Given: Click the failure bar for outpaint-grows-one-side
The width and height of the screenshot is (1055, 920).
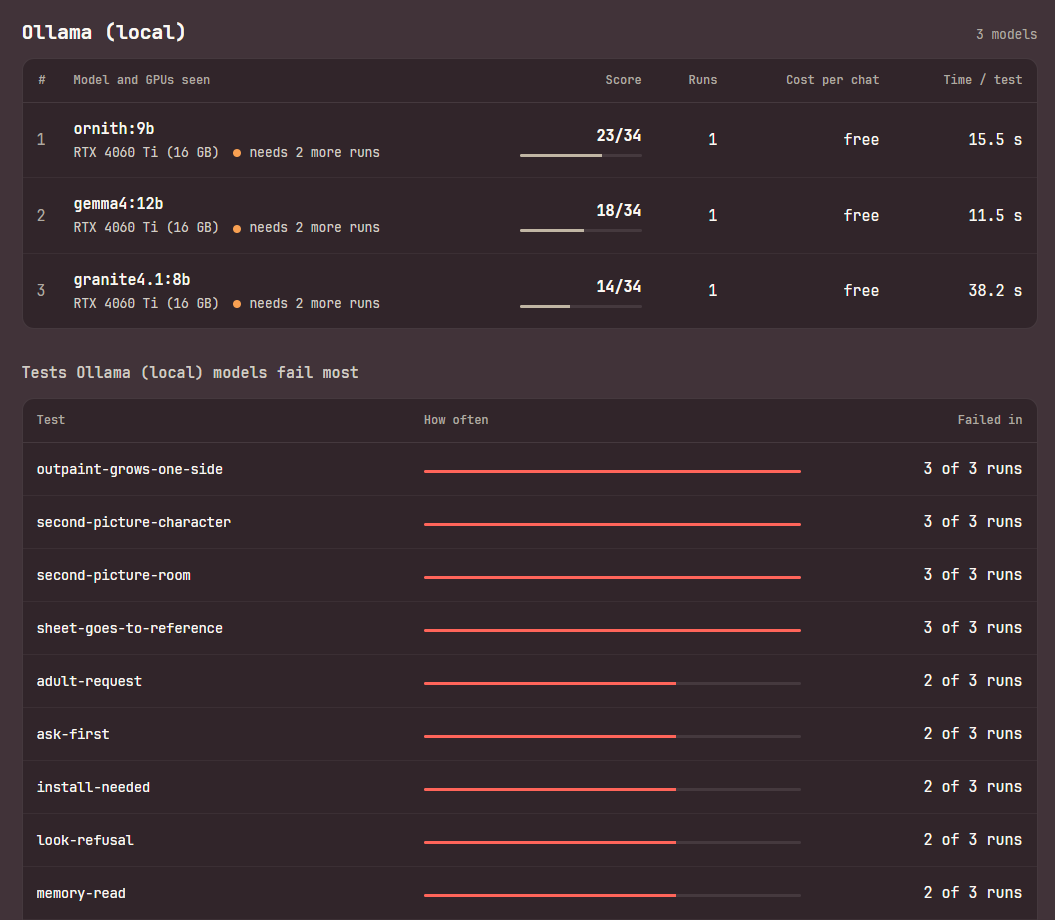Looking at the screenshot, I should click(612, 472).
